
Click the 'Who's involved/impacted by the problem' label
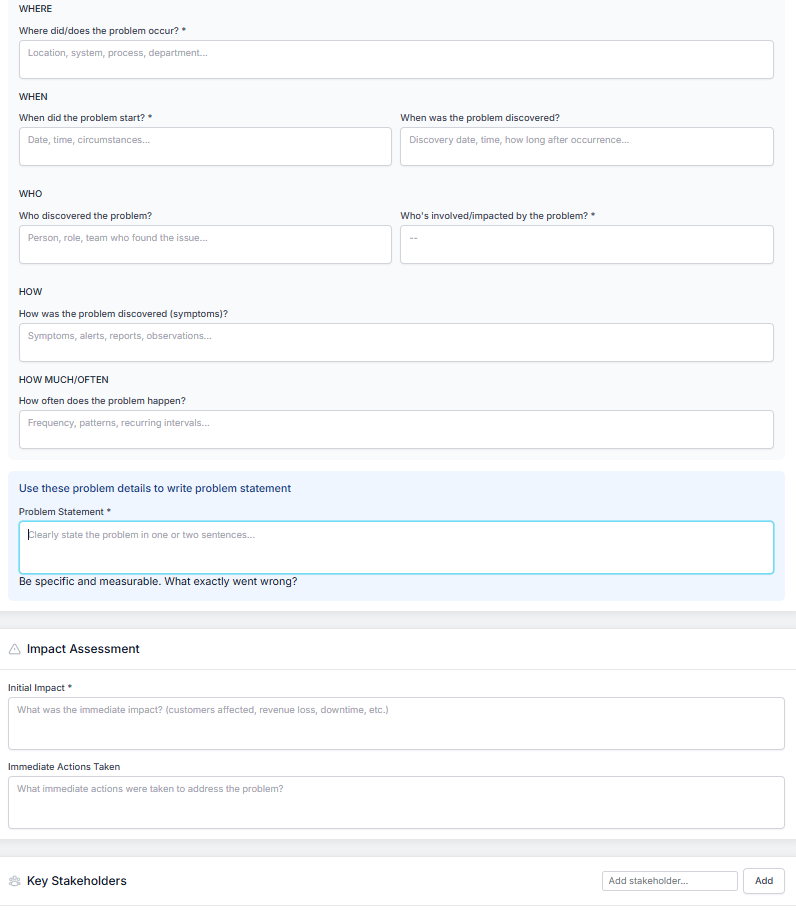(x=496, y=215)
